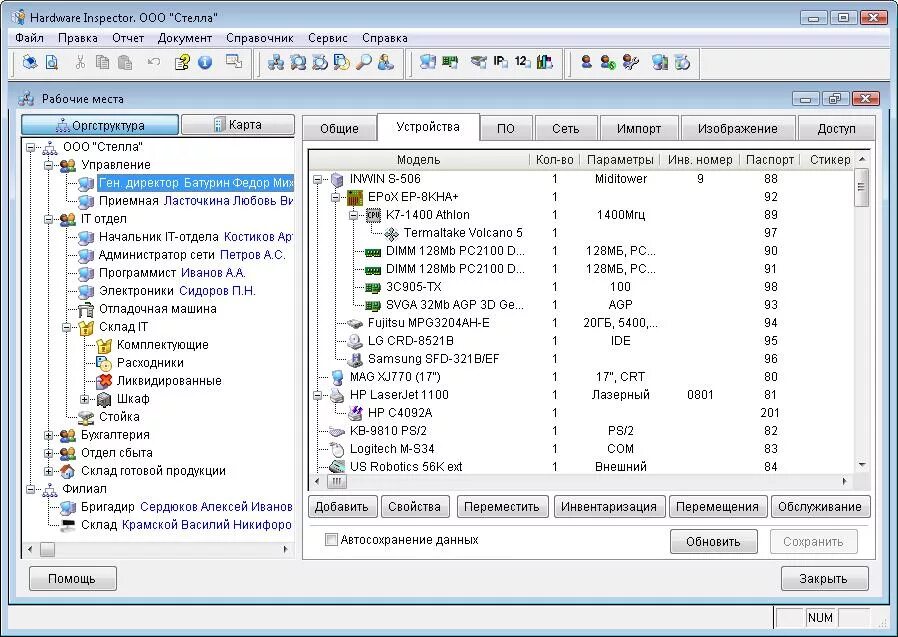Click the Переместить button
The width and height of the screenshot is (898, 637).
coord(502,506)
